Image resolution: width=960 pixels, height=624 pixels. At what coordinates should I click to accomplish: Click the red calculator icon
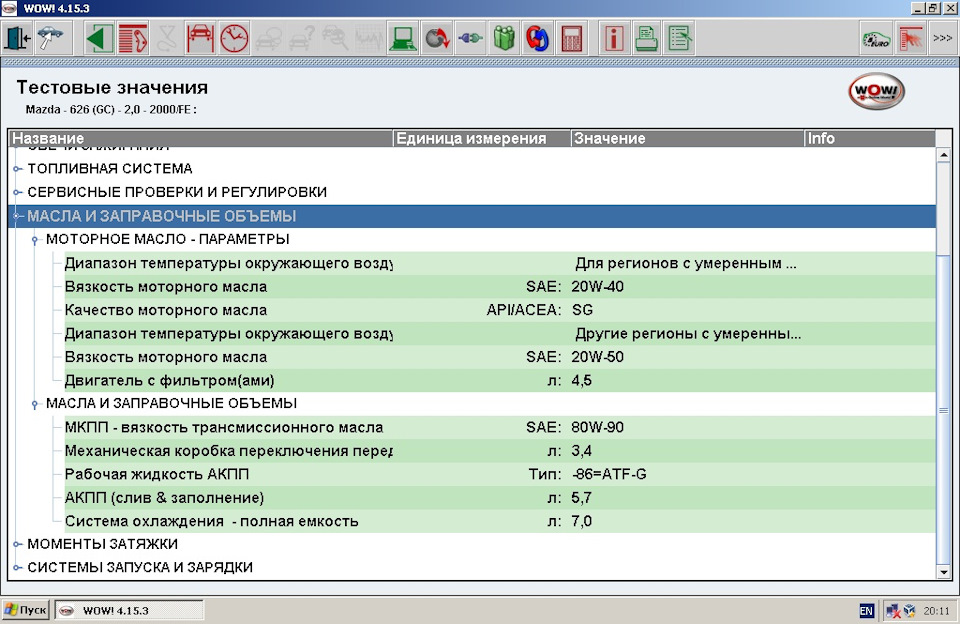click(x=571, y=39)
